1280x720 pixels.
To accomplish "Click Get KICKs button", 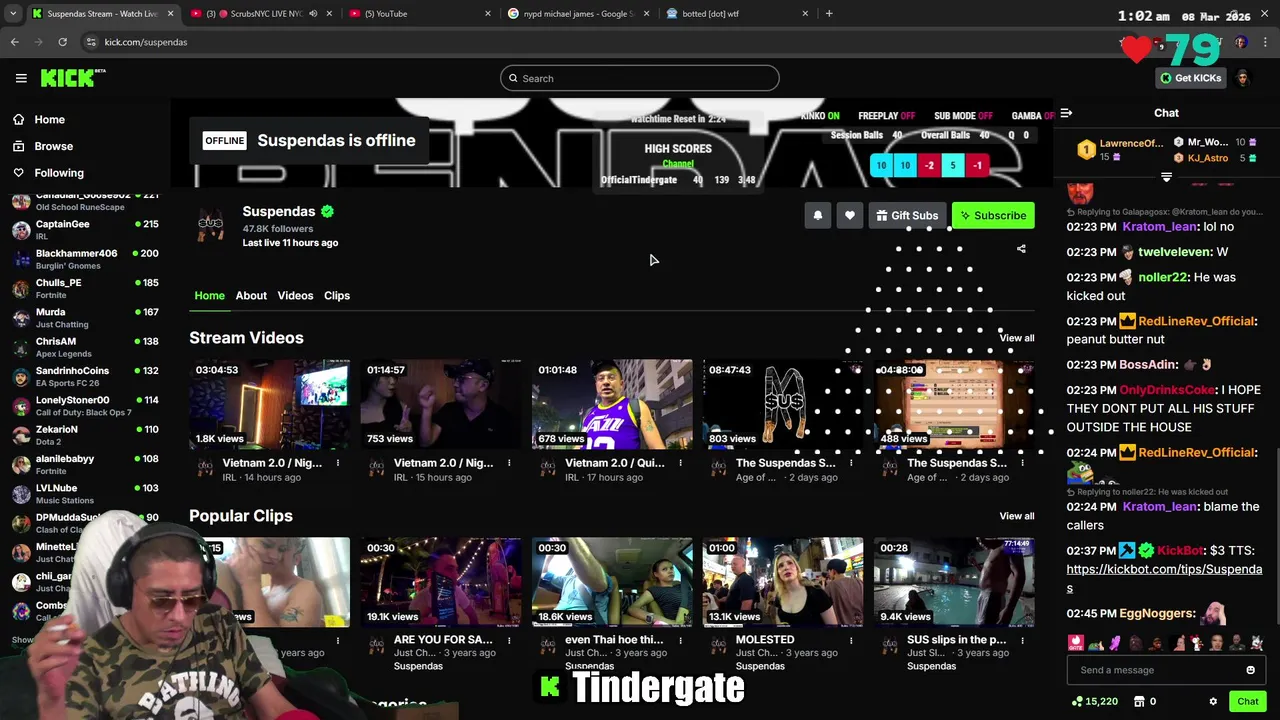I will pyautogui.click(x=1190, y=78).
